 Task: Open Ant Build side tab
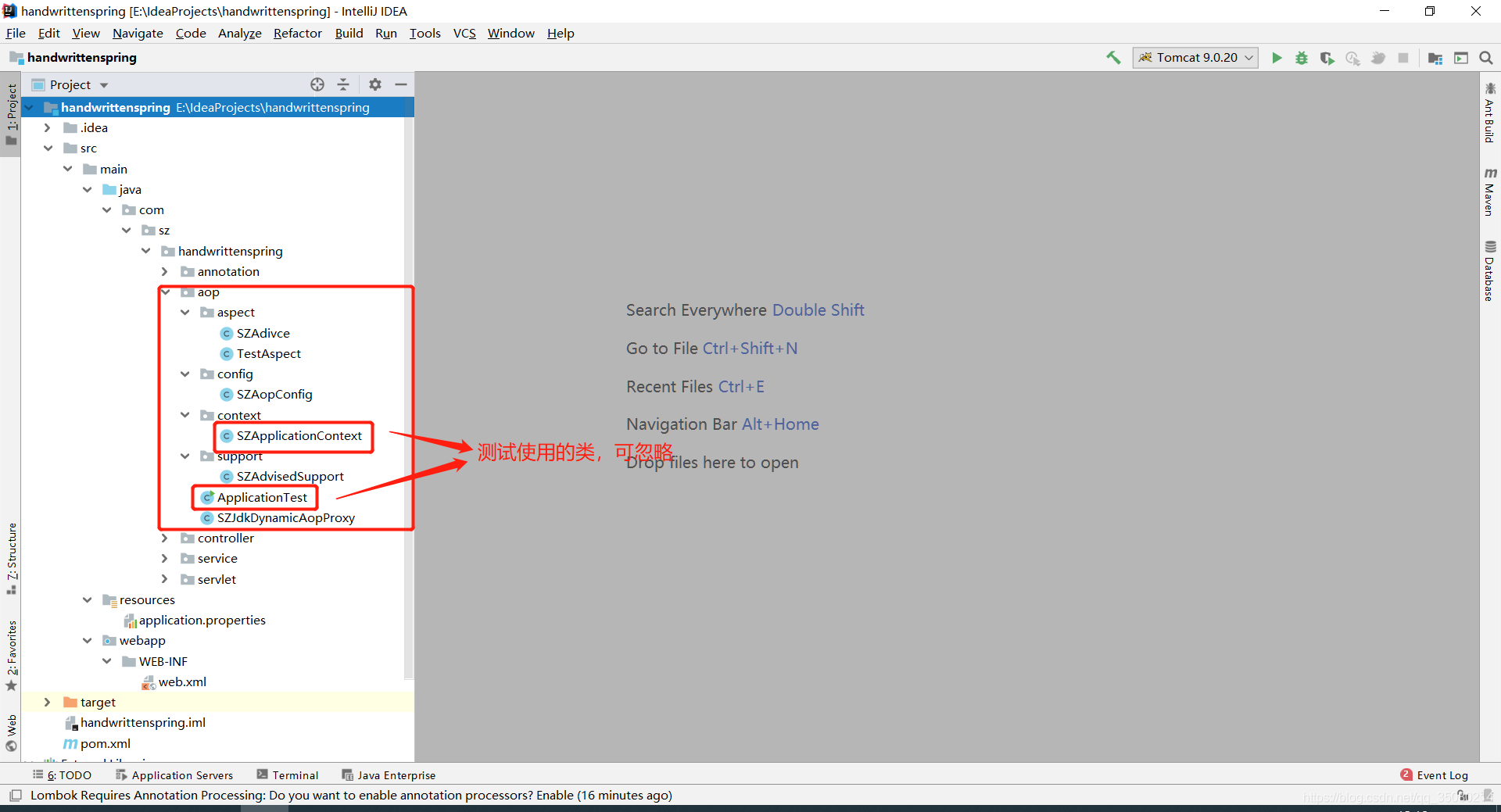pyautogui.click(x=1490, y=113)
